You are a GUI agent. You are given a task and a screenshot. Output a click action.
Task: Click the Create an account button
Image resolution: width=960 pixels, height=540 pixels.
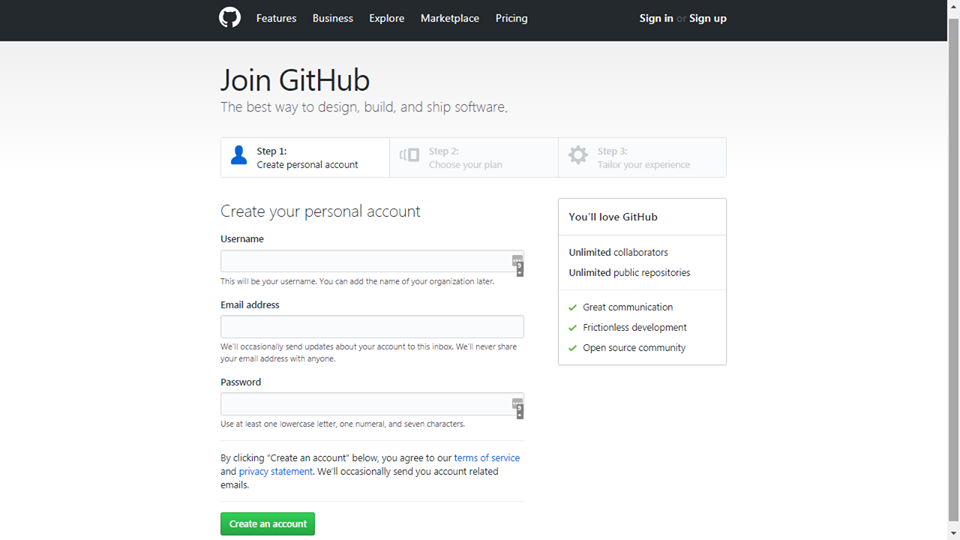pyautogui.click(x=268, y=524)
